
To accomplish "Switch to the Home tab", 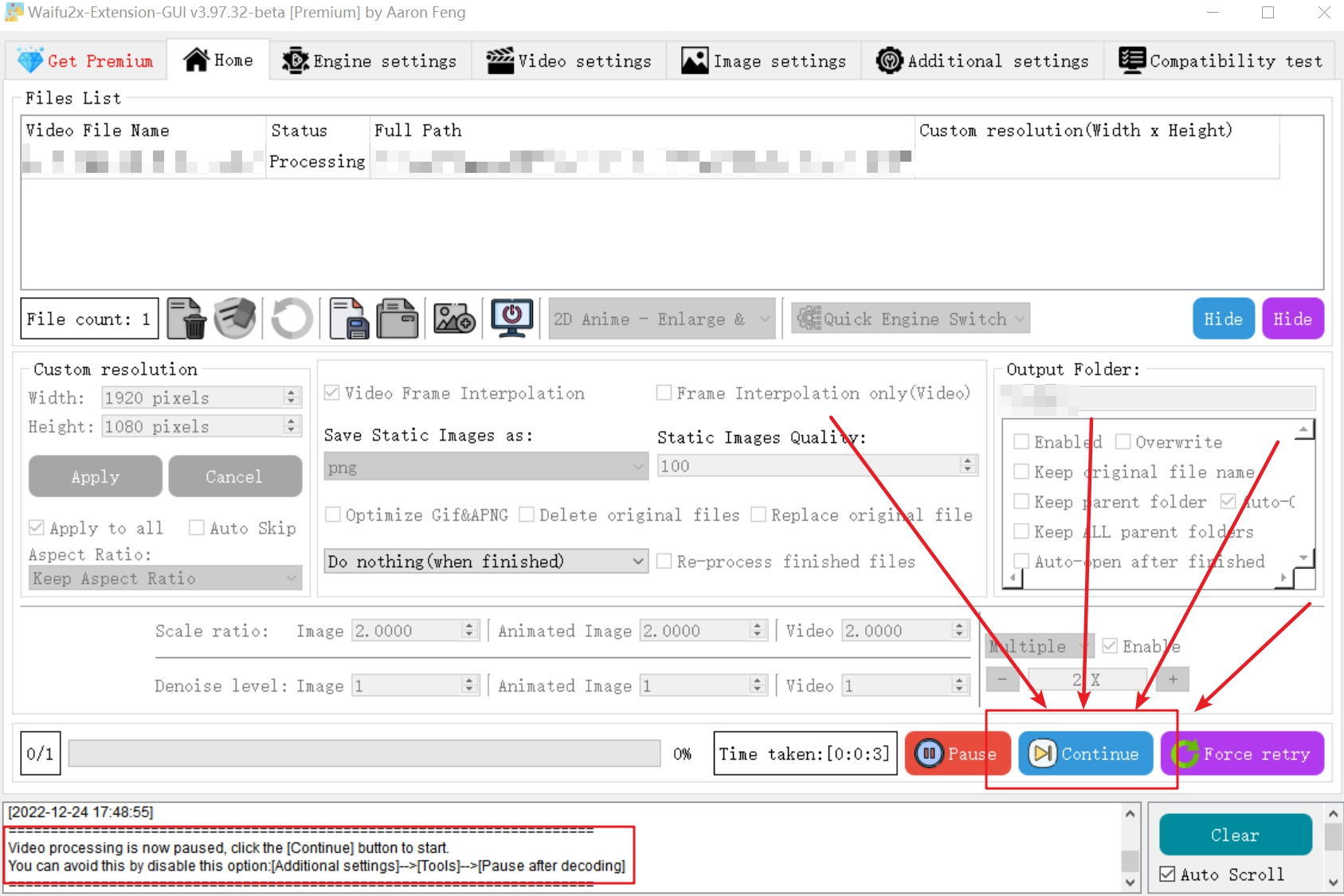I will [x=218, y=60].
